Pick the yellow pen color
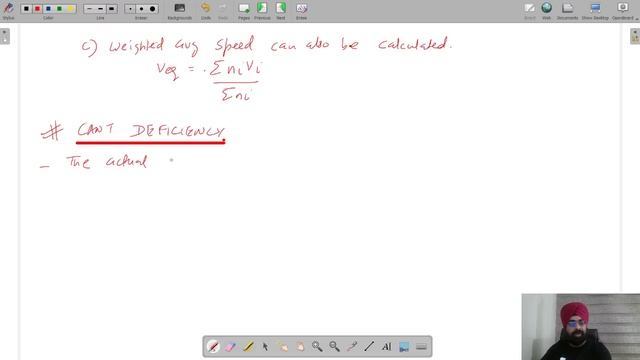 pyautogui.click(x=71, y=9)
